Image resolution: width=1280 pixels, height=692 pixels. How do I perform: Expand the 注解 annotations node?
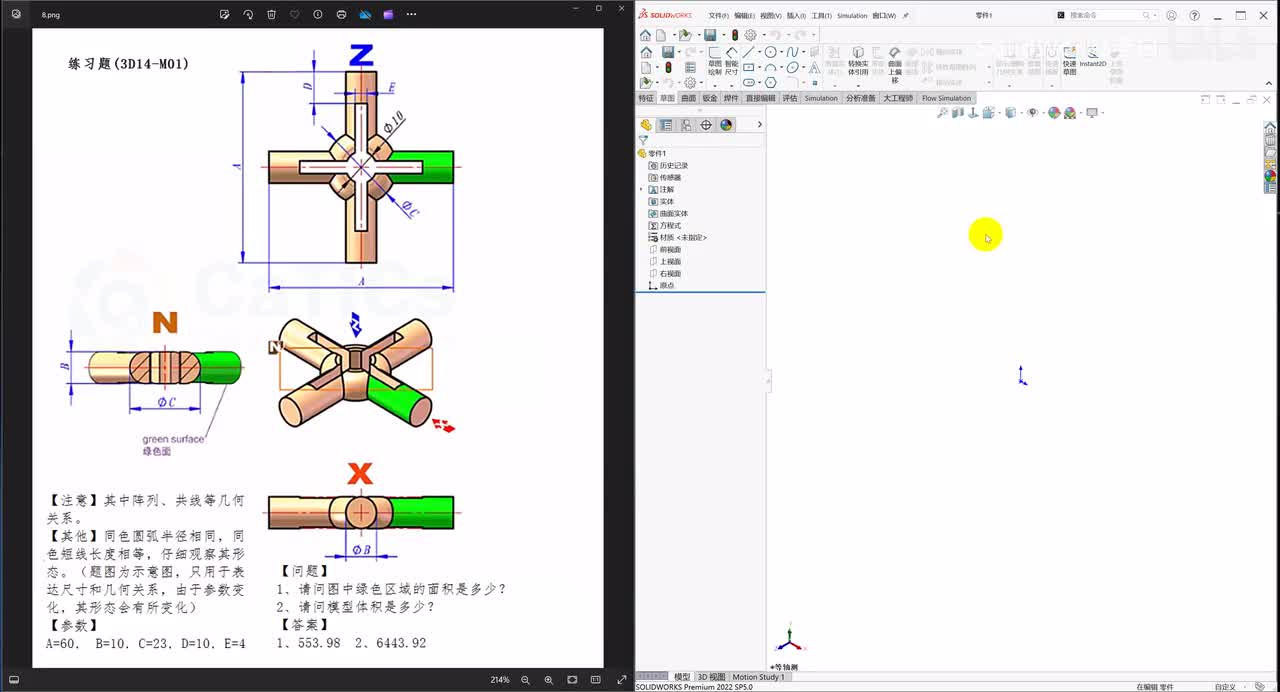(x=641, y=189)
